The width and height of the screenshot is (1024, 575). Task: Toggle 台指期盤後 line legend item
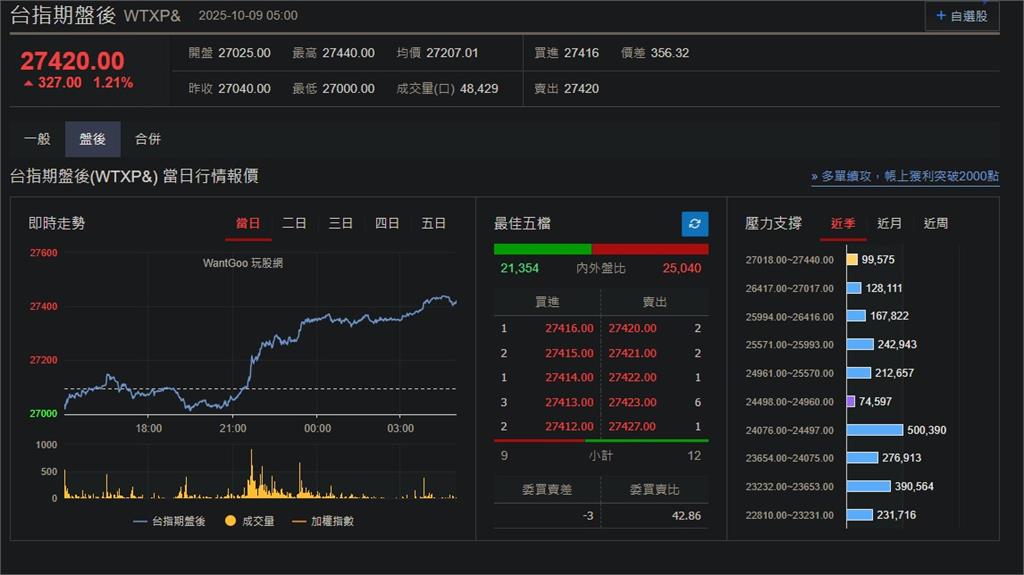coord(169,521)
